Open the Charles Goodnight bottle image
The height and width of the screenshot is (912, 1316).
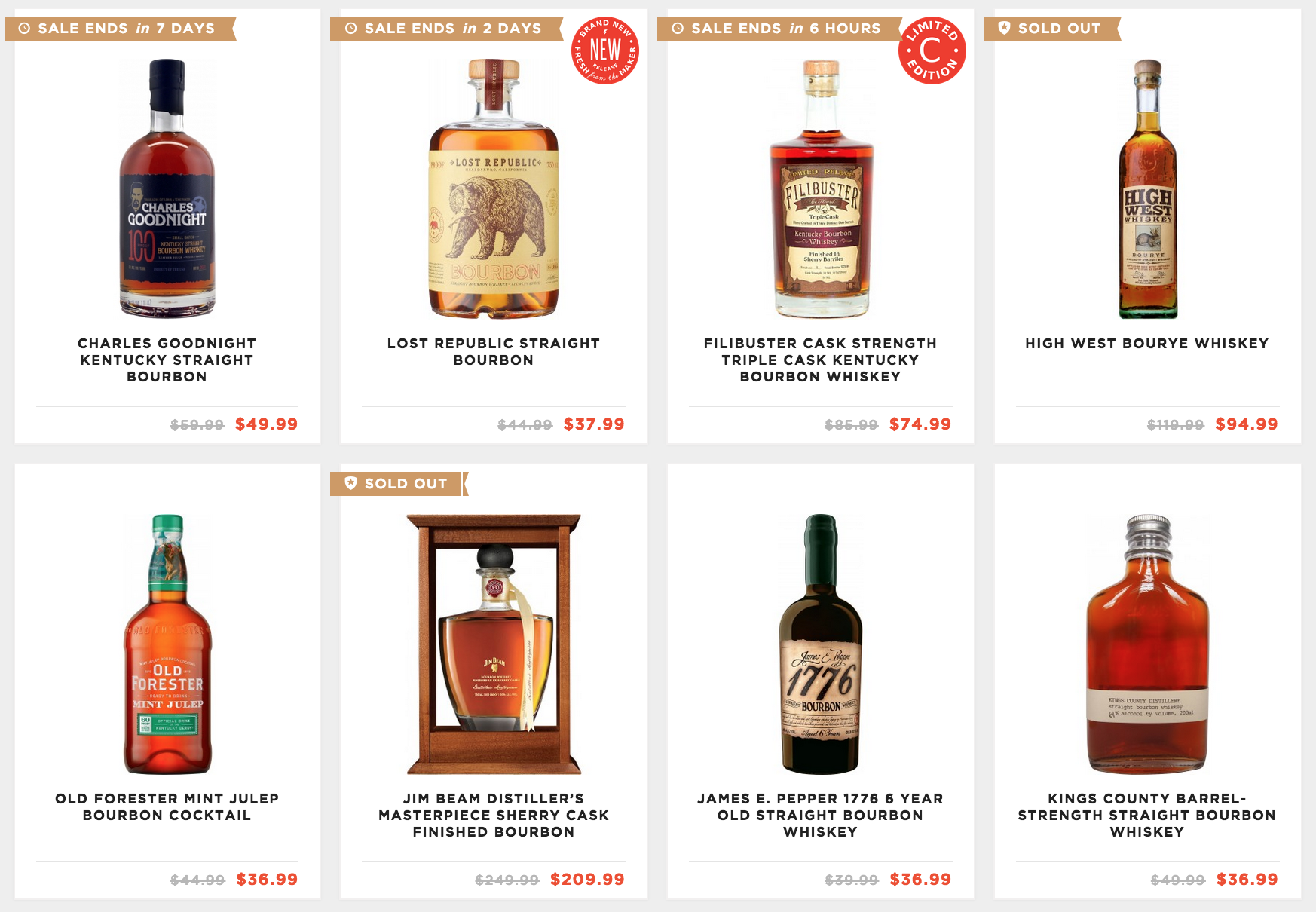[167, 188]
